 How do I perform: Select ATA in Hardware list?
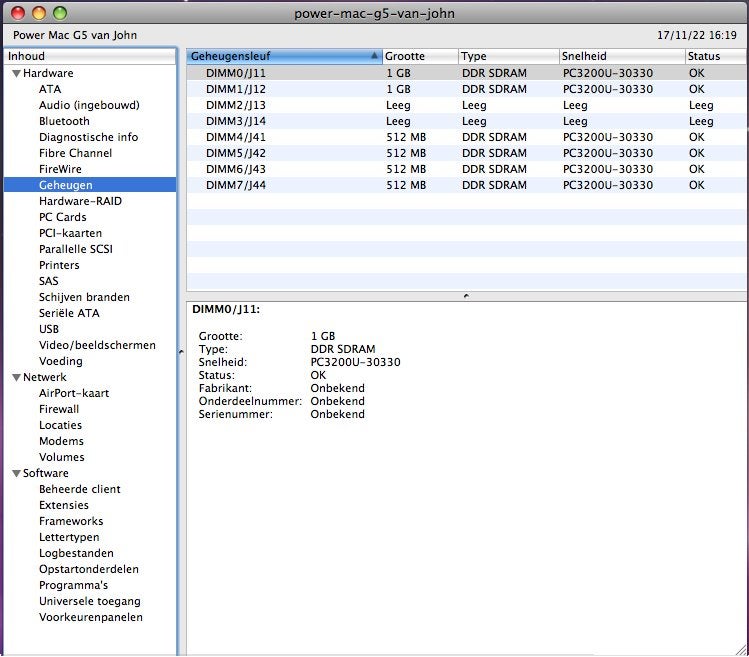coord(50,89)
